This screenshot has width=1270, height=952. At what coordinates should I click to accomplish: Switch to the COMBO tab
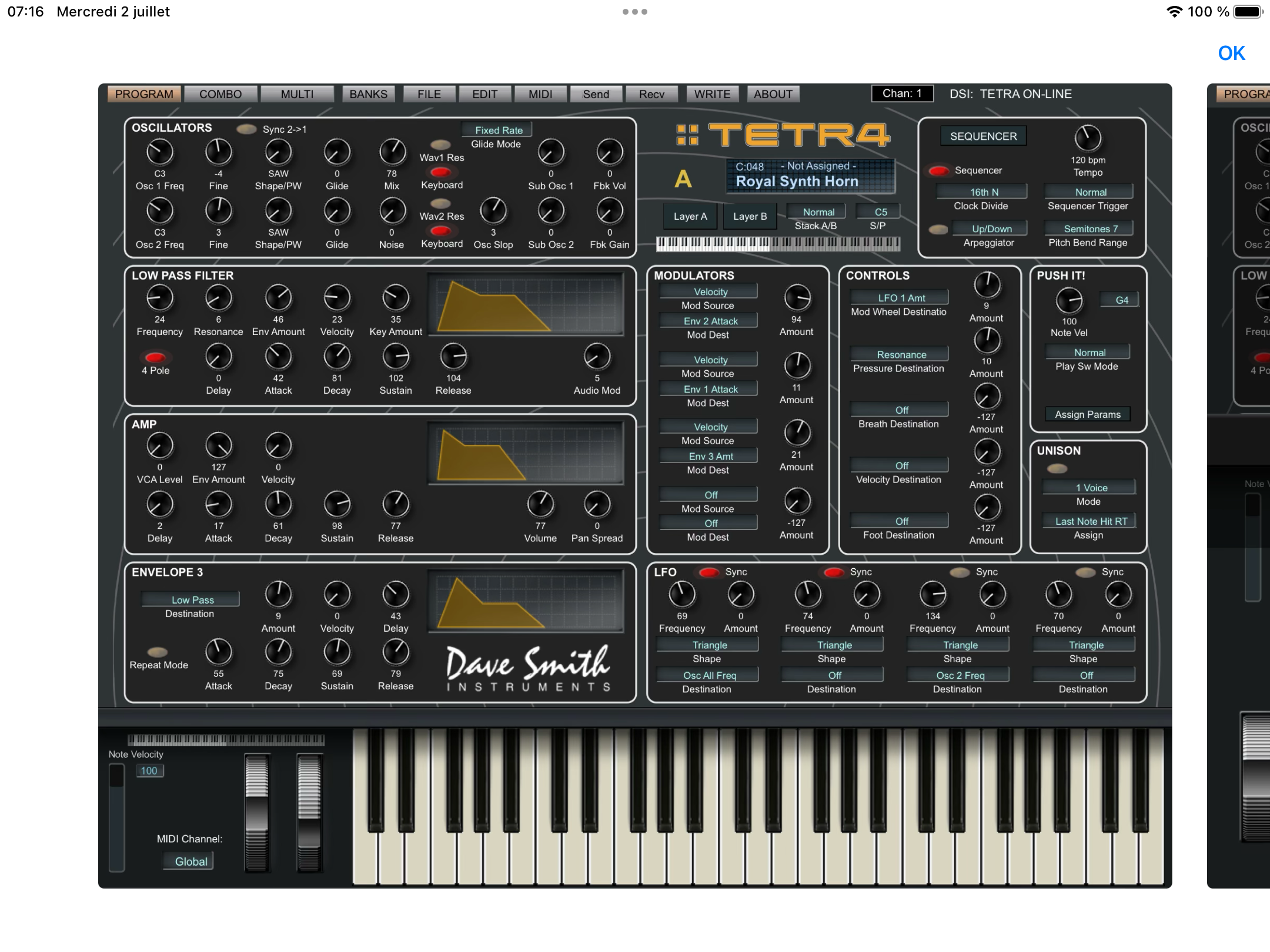point(220,94)
